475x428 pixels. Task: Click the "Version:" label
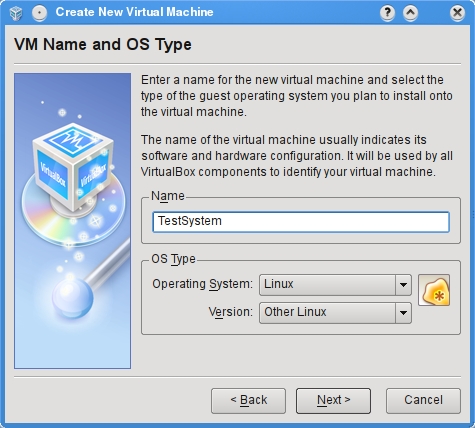[230, 312]
